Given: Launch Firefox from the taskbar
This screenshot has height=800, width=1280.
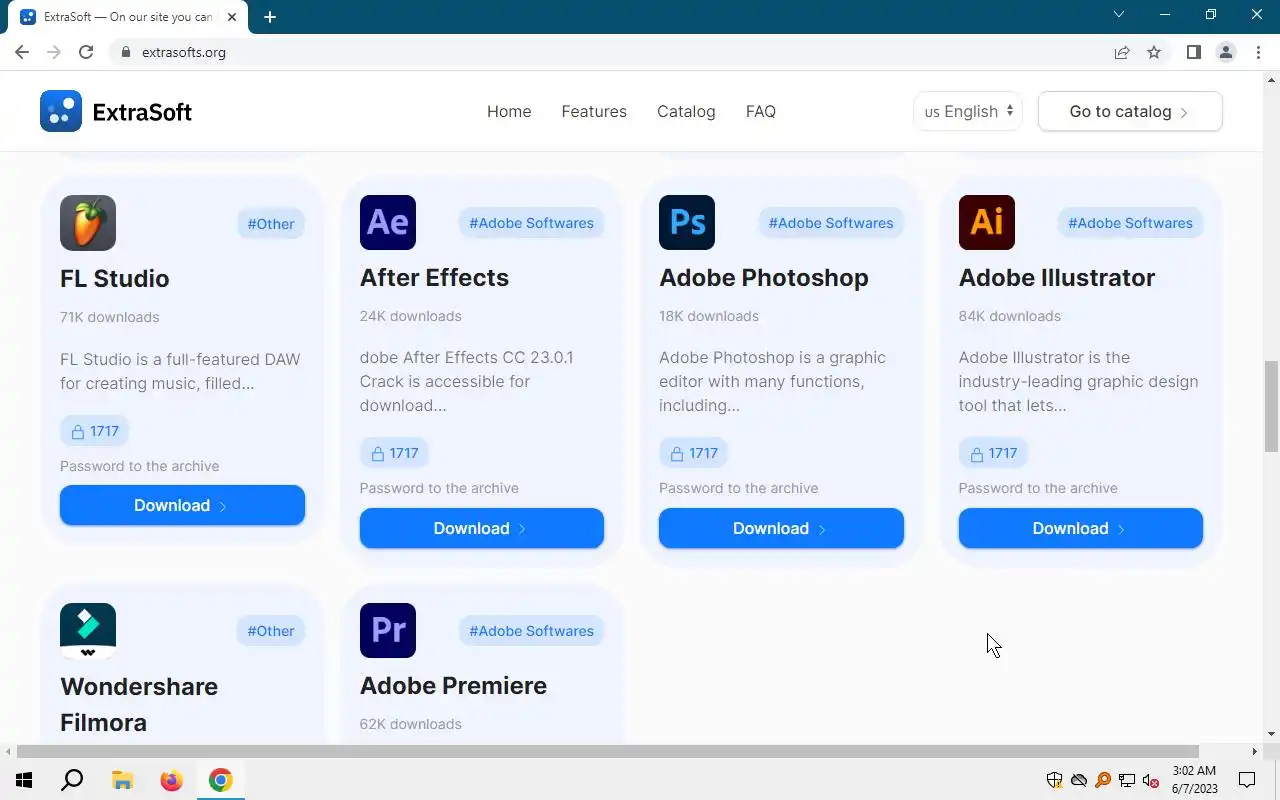Looking at the screenshot, I should 171,780.
